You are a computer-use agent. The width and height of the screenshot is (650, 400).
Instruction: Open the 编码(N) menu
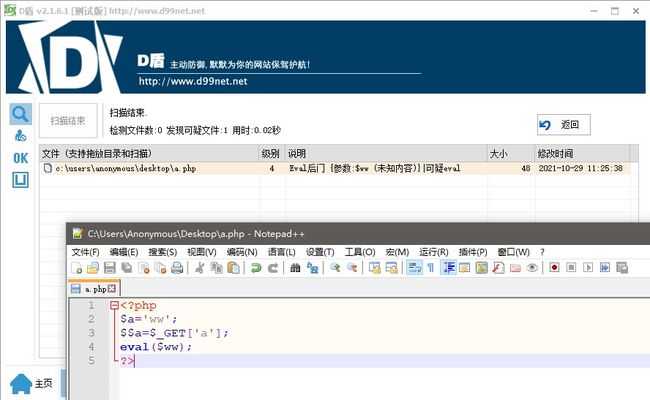coord(242,252)
